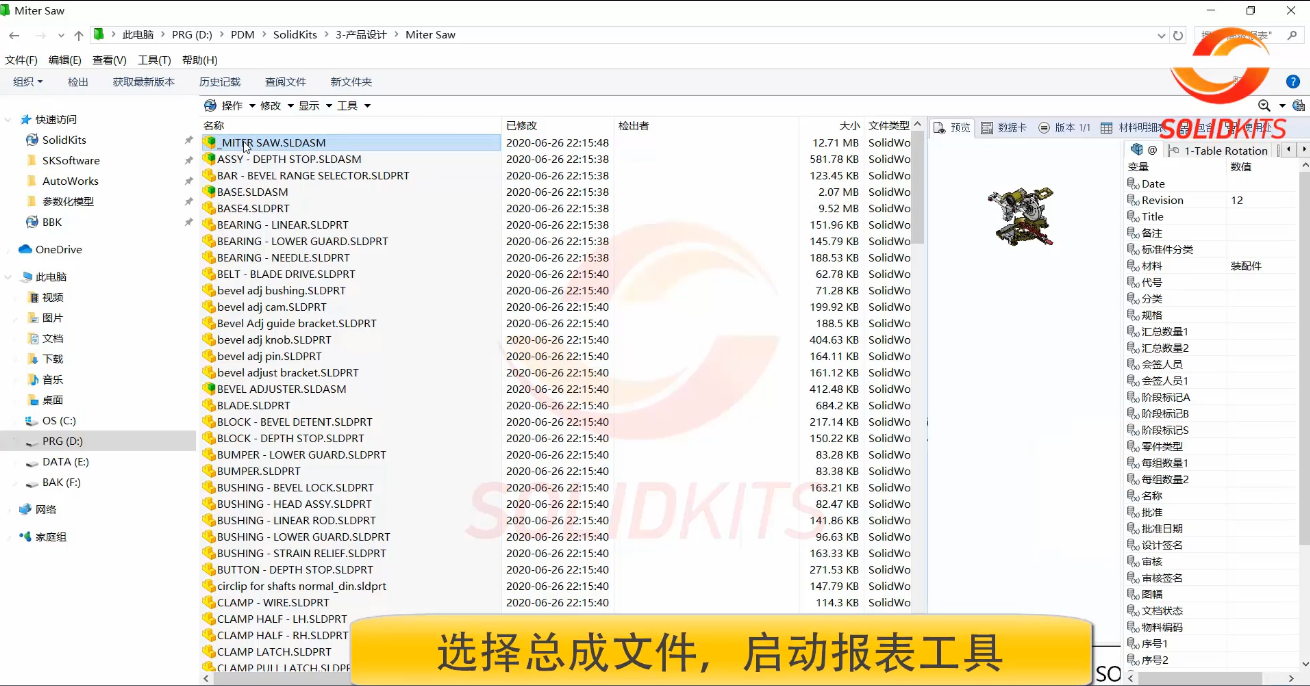
Task: Click the magnifier search icon above preview
Action: pyautogui.click(x=1264, y=106)
